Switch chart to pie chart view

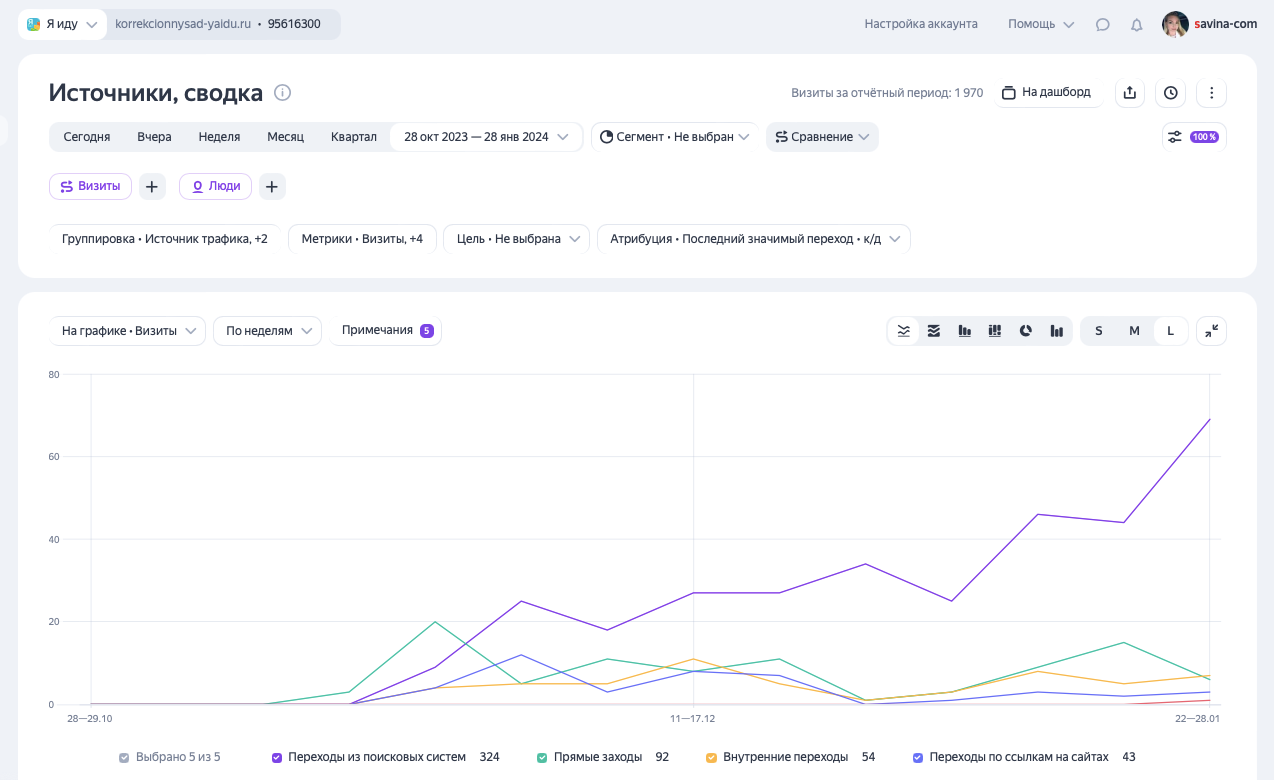(x=1025, y=331)
